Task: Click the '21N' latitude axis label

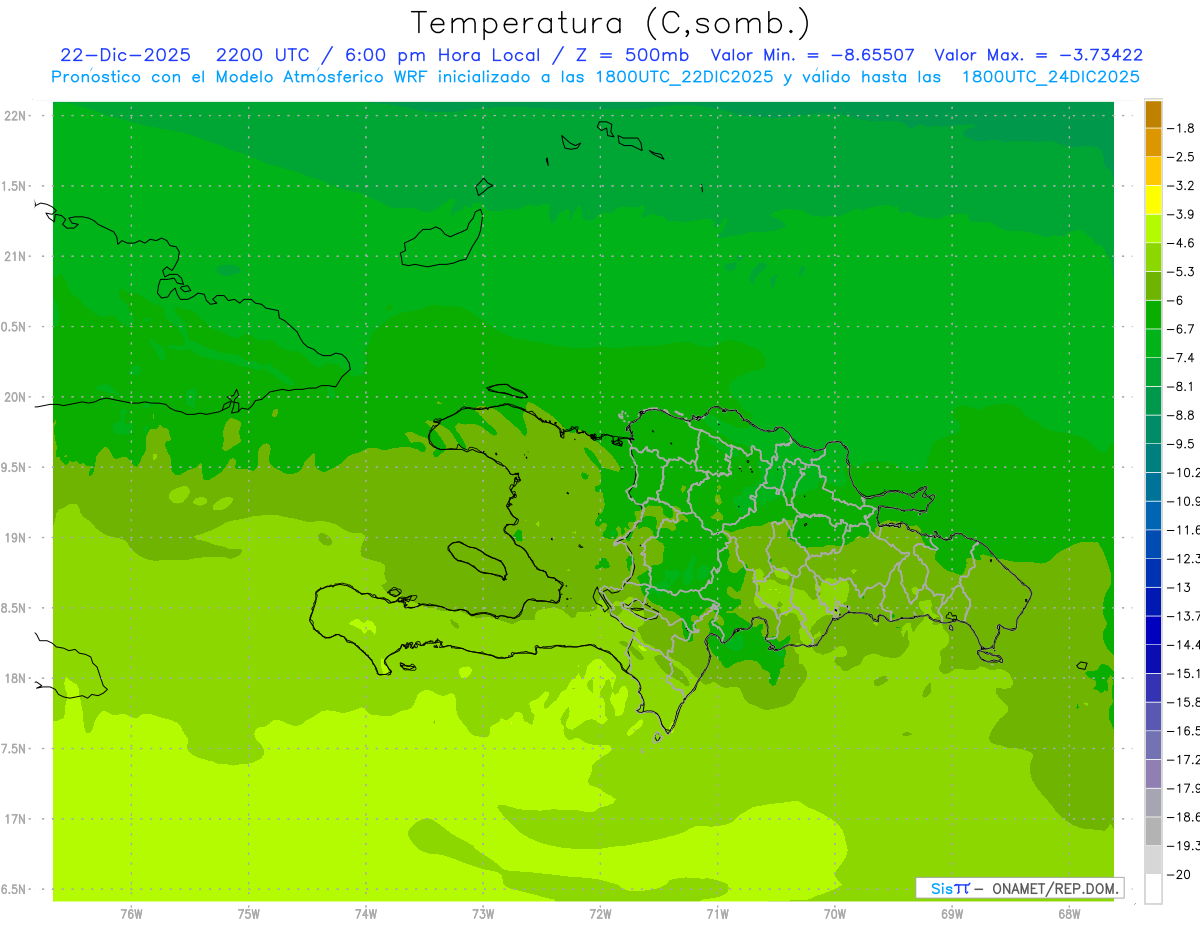Action: (x=15, y=257)
